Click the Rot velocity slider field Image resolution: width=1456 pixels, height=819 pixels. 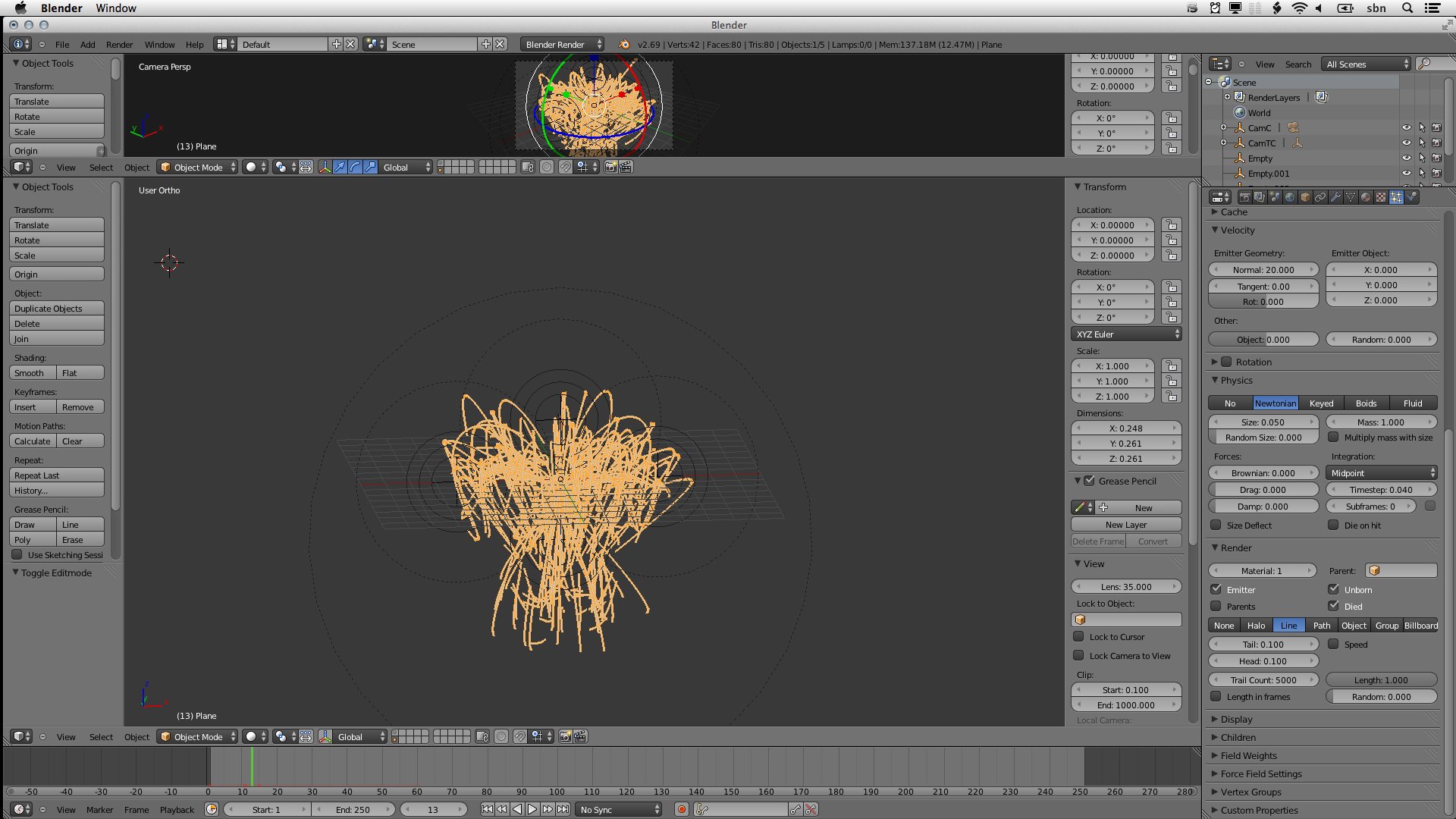pyautogui.click(x=1263, y=302)
